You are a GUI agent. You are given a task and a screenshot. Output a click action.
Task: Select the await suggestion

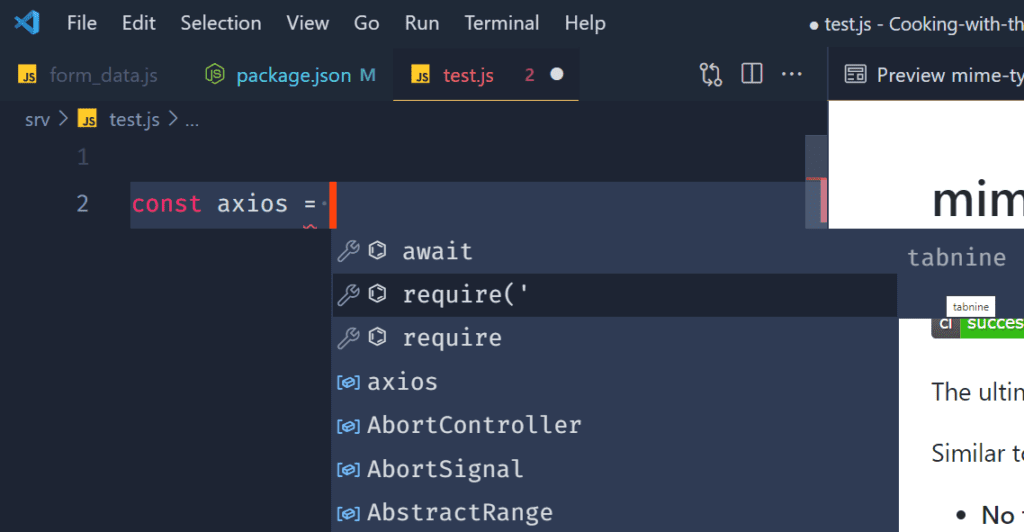pos(614,251)
